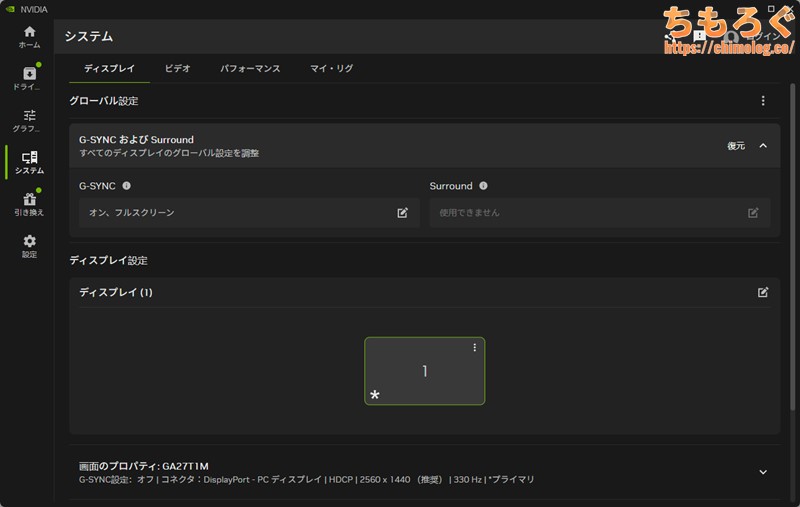800x507 pixels.
Task: Click the edit icon in the Surround field
Action: click(x=753, y=213)
